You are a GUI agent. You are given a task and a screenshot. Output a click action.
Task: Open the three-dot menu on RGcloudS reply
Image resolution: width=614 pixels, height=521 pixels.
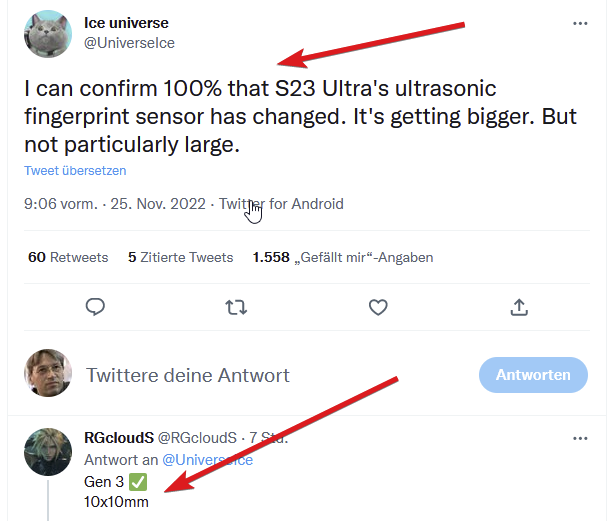click(x=580, y=438)
